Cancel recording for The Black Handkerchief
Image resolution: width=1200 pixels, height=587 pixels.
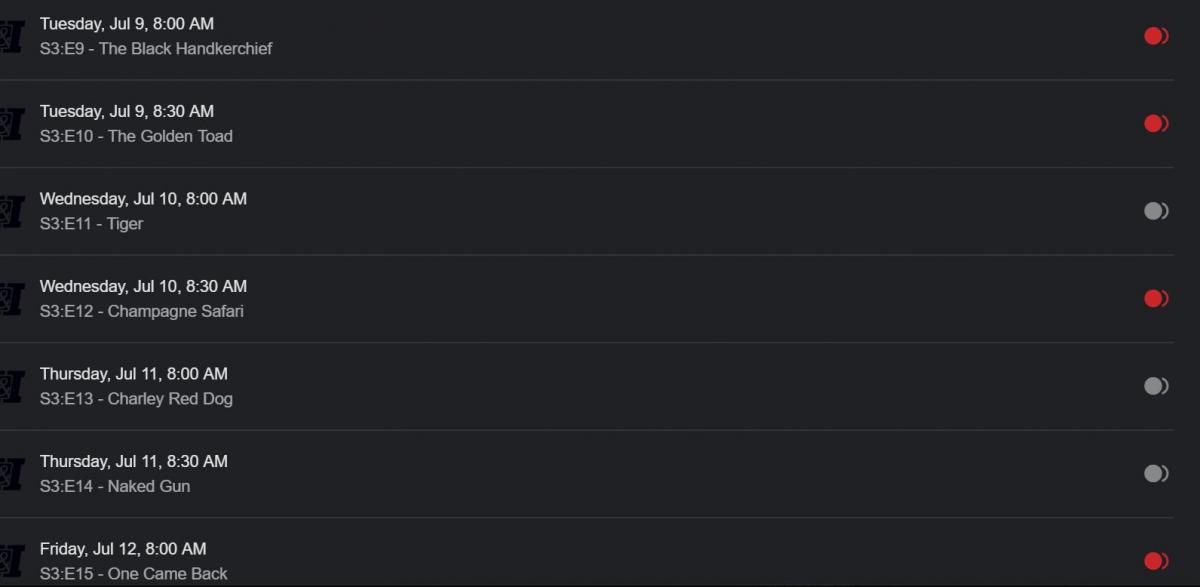click(x=1156, y=36)
